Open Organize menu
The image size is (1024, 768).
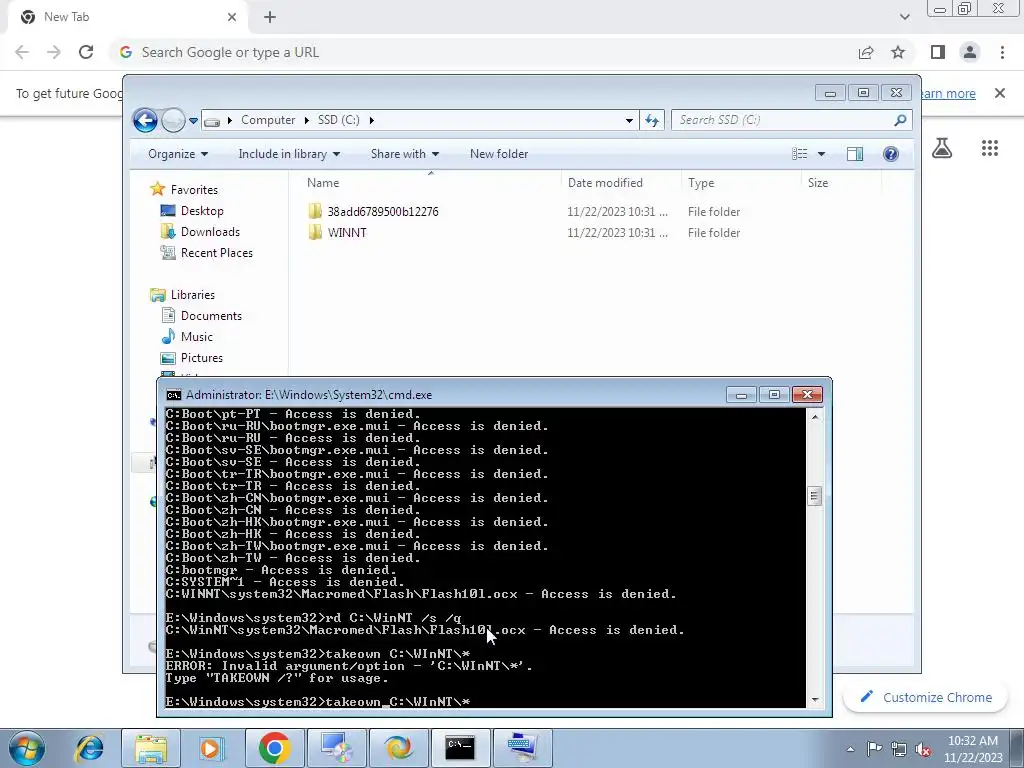pyautogui.click(x=178, y=154)
